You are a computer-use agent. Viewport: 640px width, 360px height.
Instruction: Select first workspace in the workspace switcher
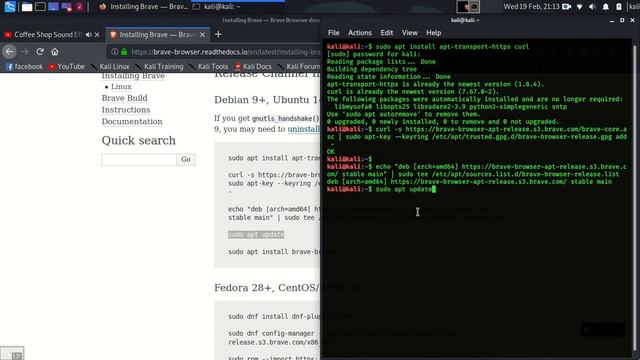point(462,7)
